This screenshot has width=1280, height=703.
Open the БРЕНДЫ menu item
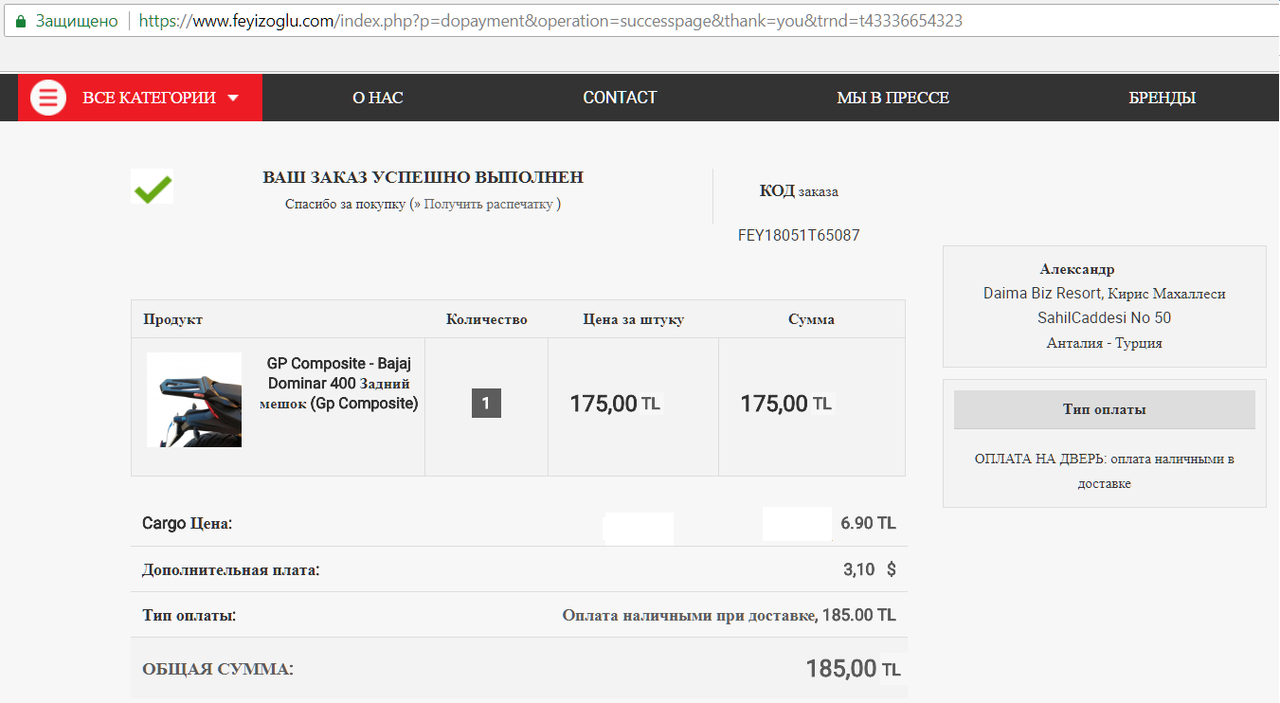click(x=1162, y=98)
